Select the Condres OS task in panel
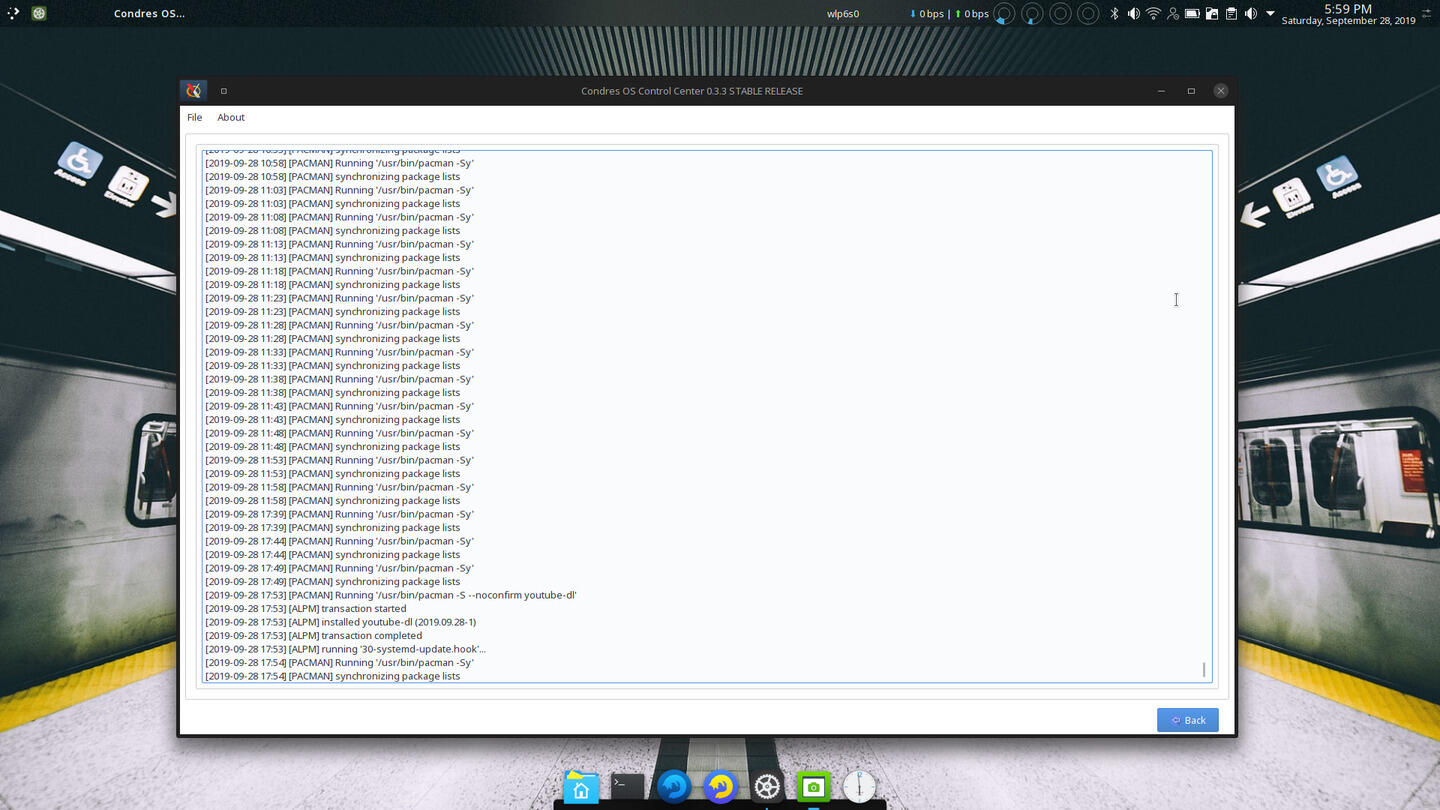Image resolution: width=1440 pixels, height=810 pixels. (x=149, y=14)
